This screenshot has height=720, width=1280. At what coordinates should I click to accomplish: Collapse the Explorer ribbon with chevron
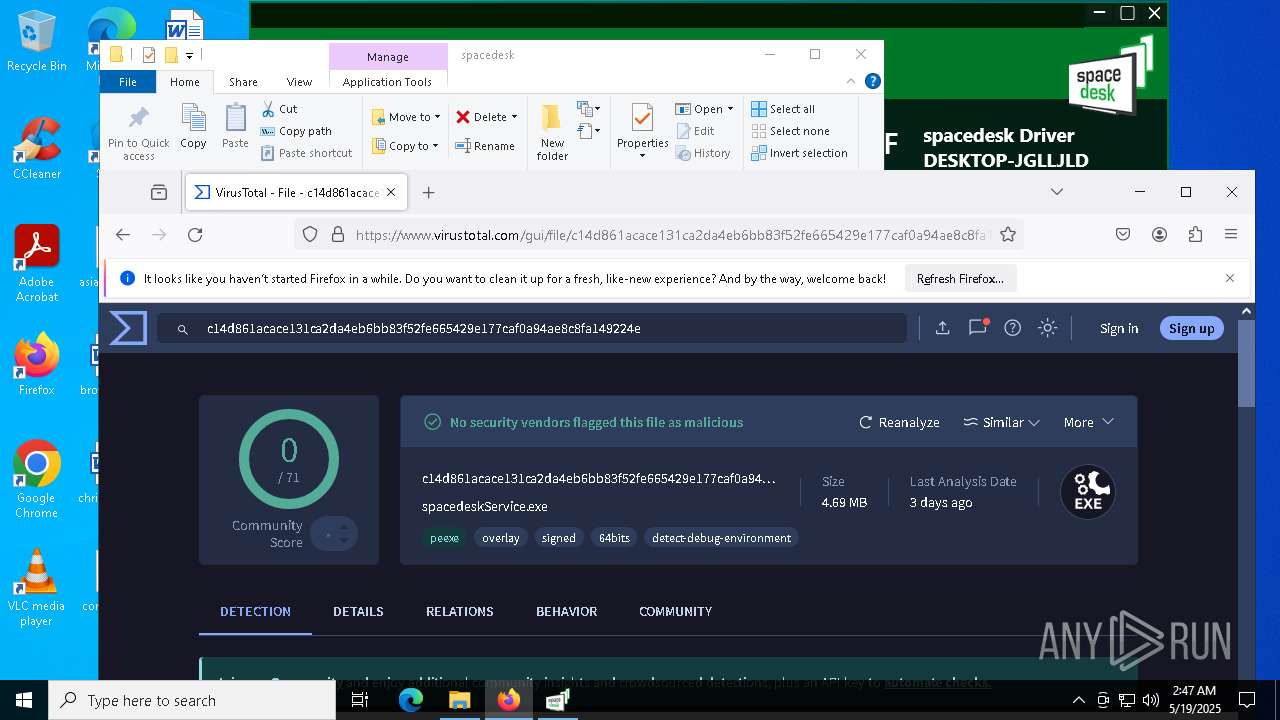tap(851, 82)
